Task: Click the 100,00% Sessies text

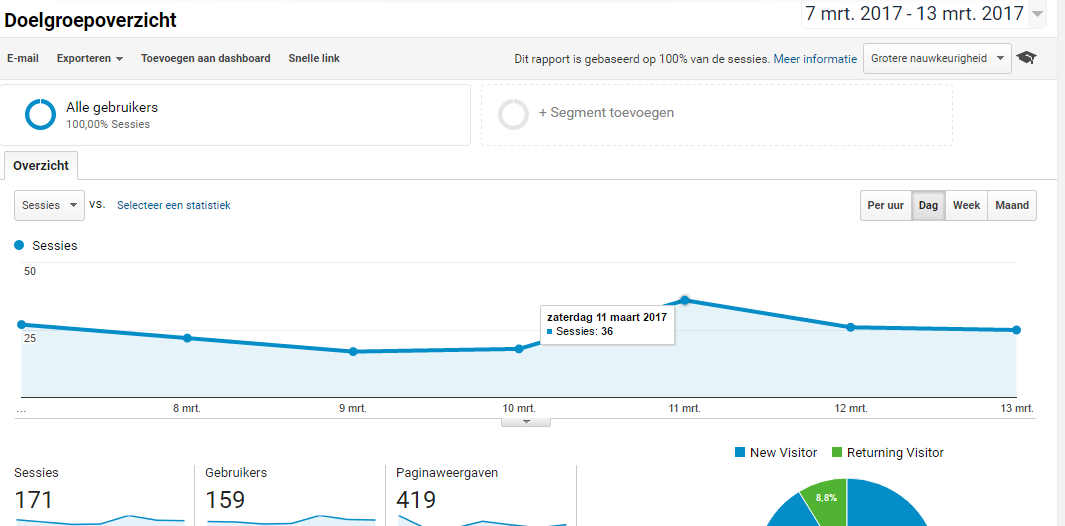Action: [108, 124]
